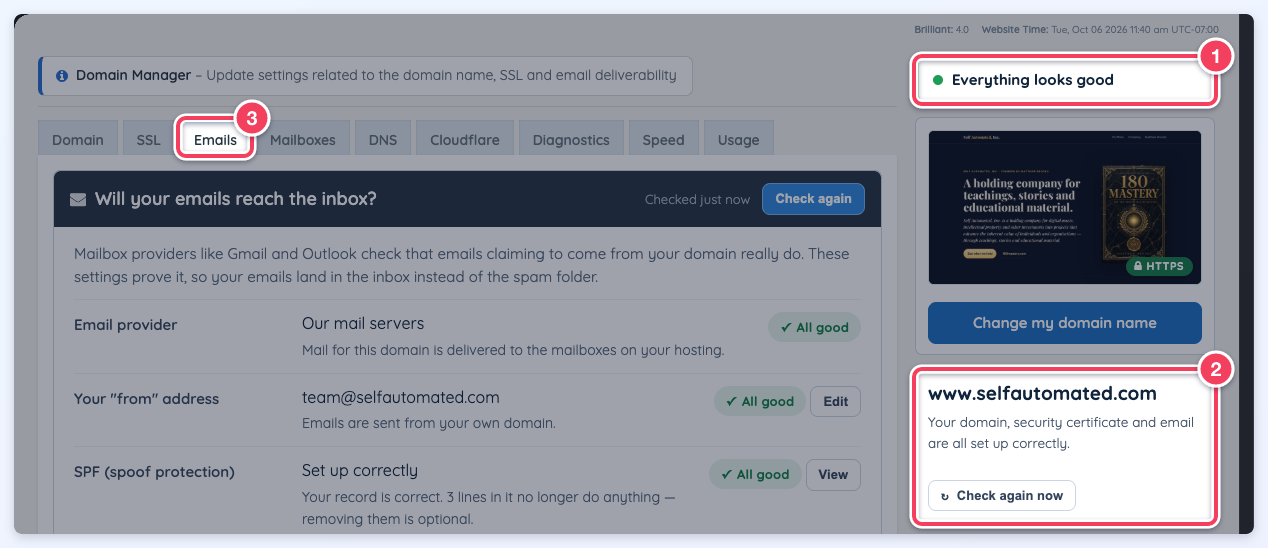Click the Check again button
The width and height of the screenshot is (1268, 548).
pos(813,199)
